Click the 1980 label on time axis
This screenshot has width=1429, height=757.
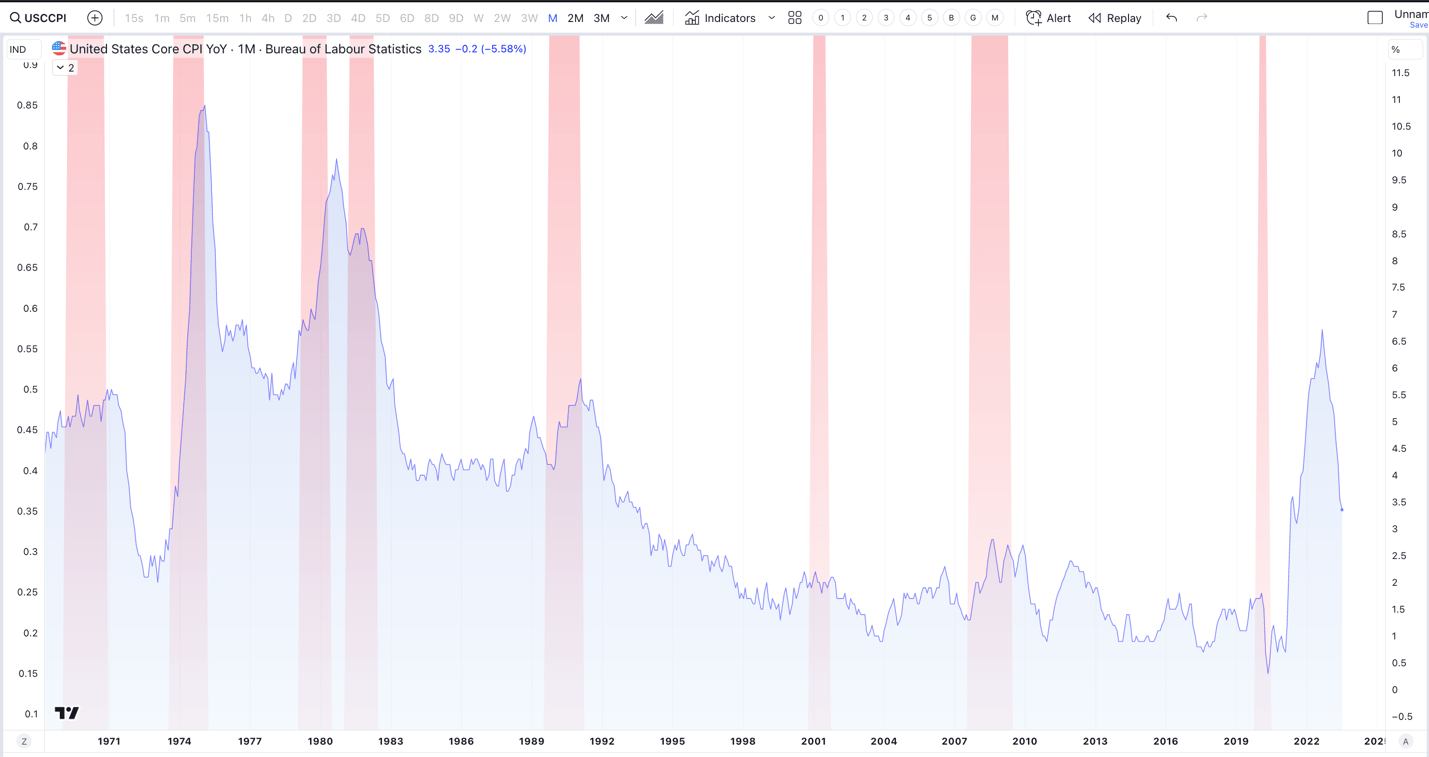[320, 741]
